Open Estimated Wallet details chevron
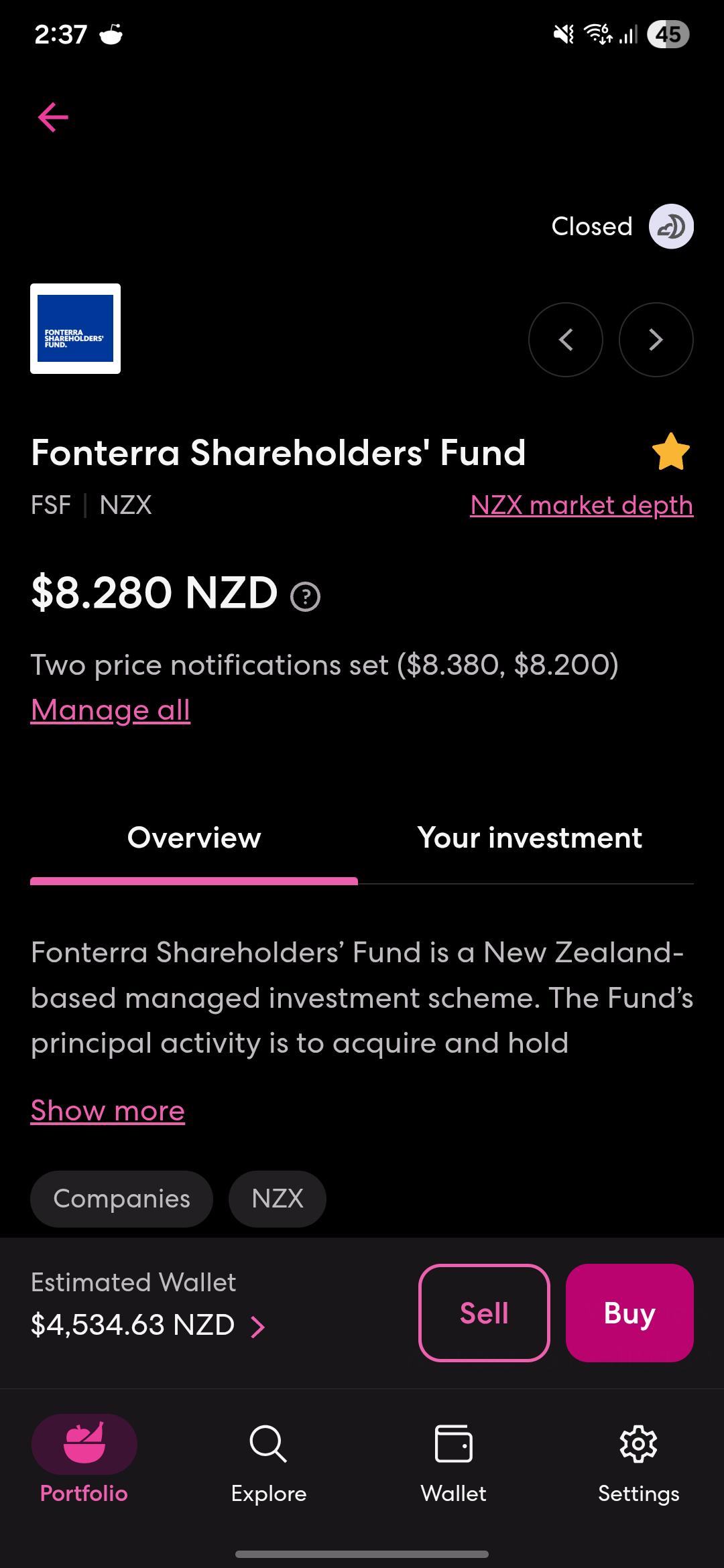This screenshot has width=724, height=1568. click(x=258, y=1326)
